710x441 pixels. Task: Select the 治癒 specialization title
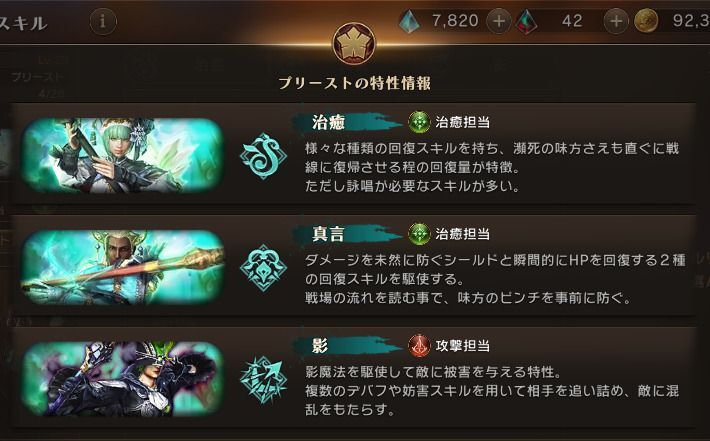[329, 122]
